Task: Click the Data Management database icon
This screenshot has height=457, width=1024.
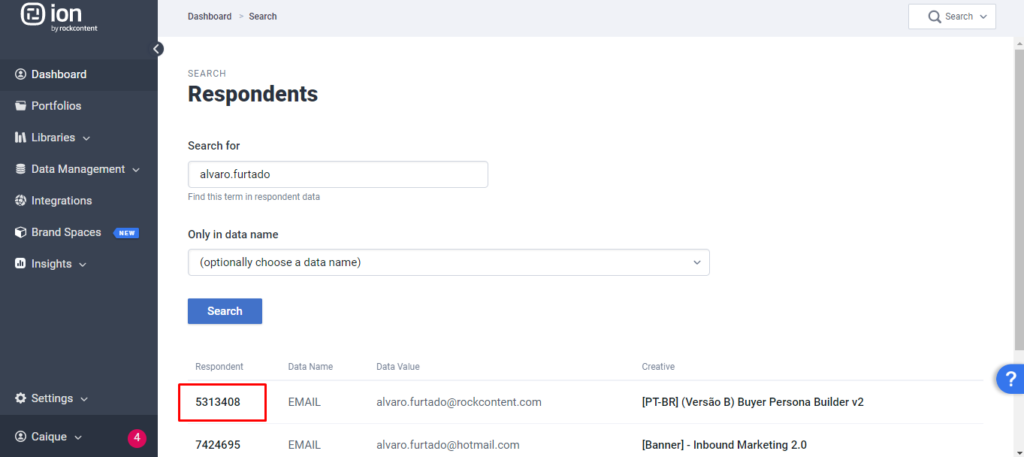Action: [x=21, y=169]
